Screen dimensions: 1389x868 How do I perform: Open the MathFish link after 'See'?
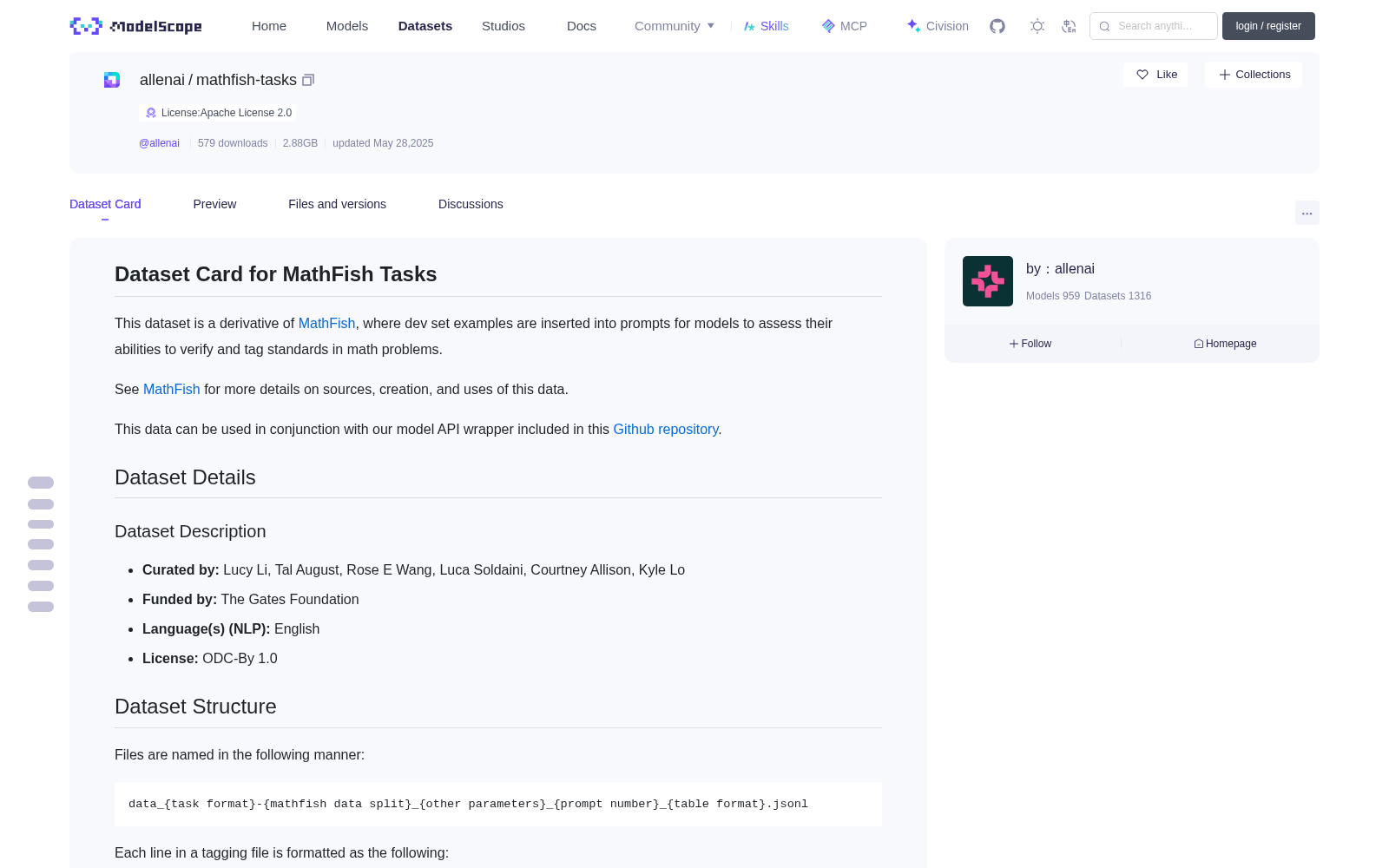pos(171,389)
